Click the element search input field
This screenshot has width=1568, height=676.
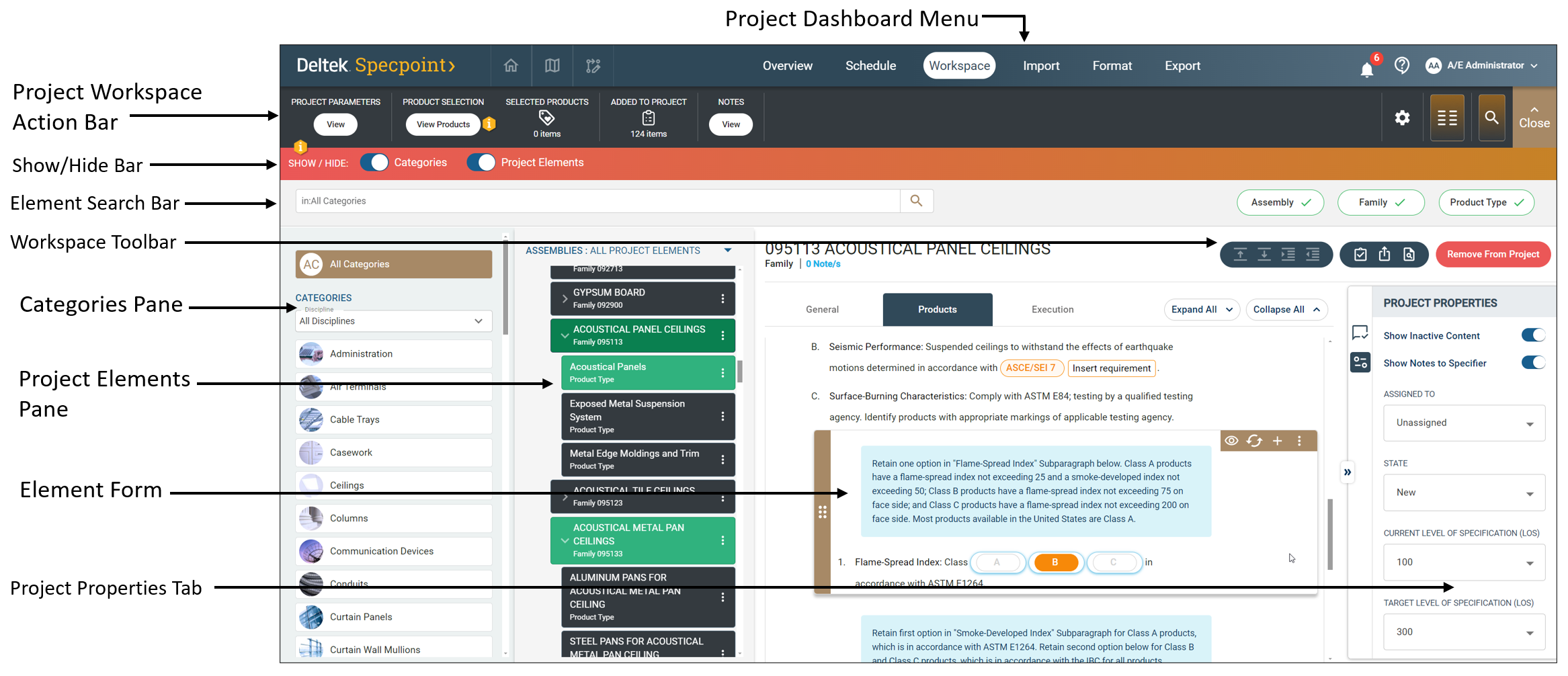597,201
